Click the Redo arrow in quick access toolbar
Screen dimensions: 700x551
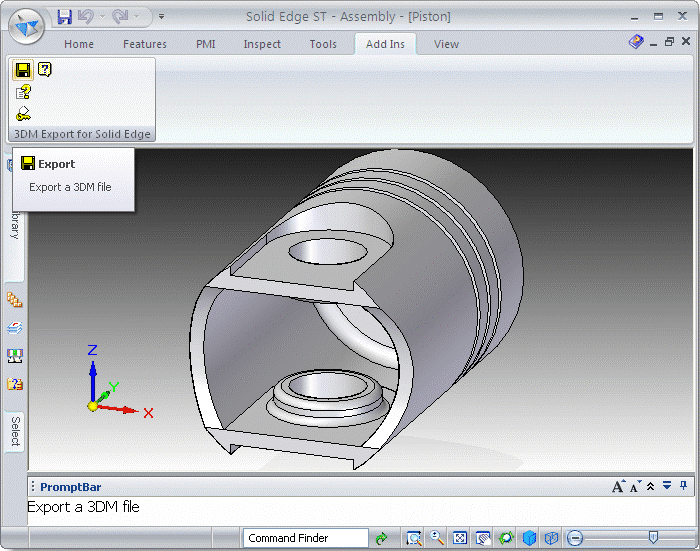point(120,17)
